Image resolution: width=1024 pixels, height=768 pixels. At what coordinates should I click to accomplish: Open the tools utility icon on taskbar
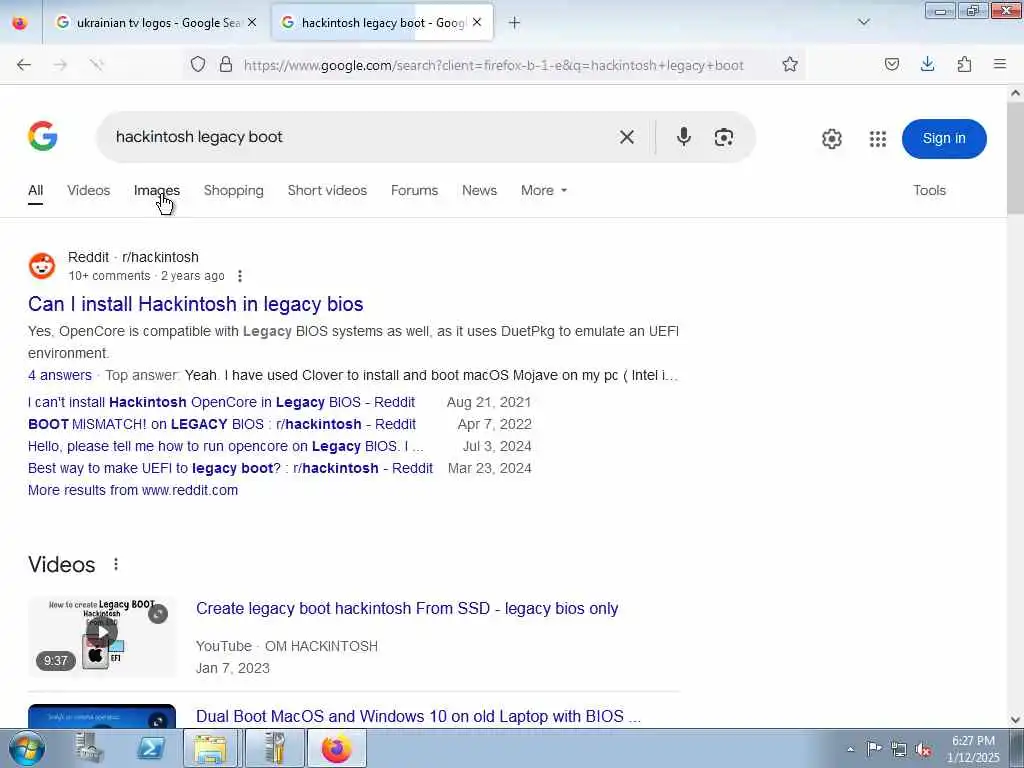(x=275, y=748)
